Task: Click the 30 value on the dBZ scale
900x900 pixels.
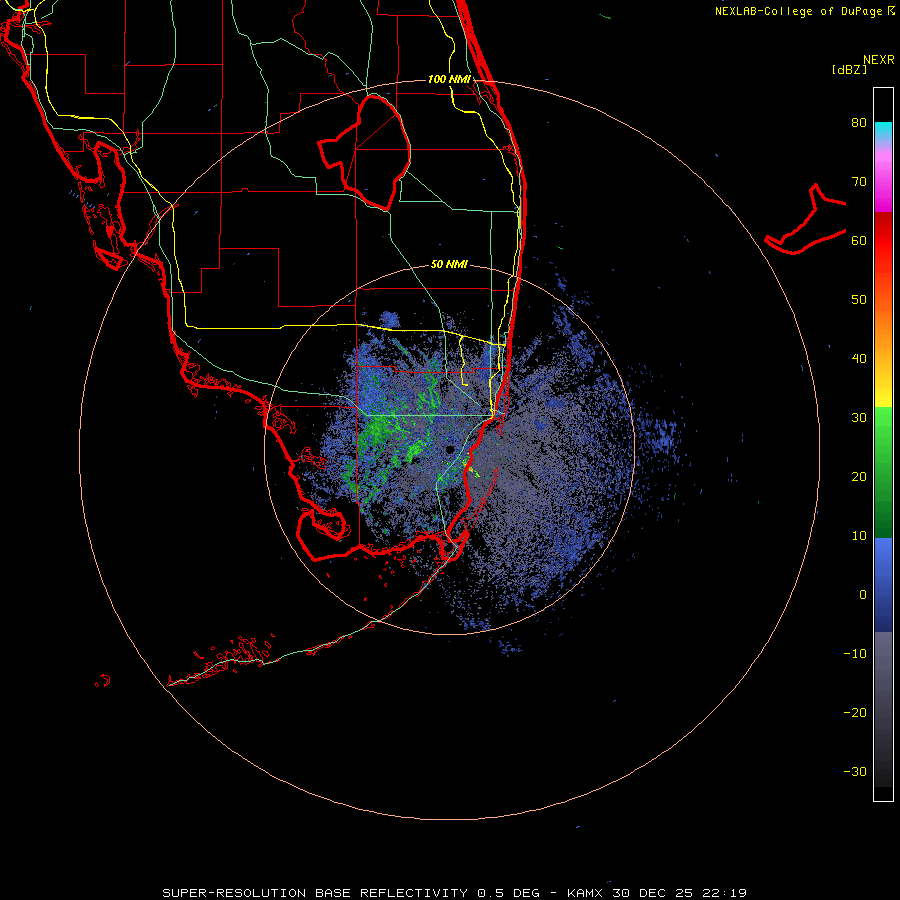Action: coord(859,418)
